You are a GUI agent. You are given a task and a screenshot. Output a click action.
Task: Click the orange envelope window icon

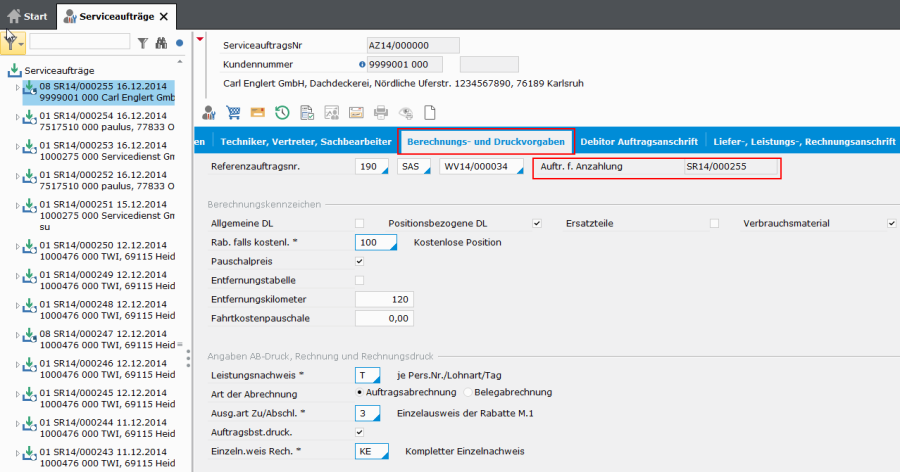[x=356, y=113]
